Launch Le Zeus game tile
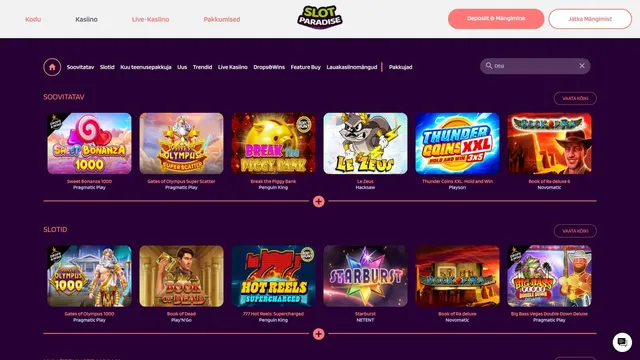This screenshot has width=640, height=360. tap(365, 143)
